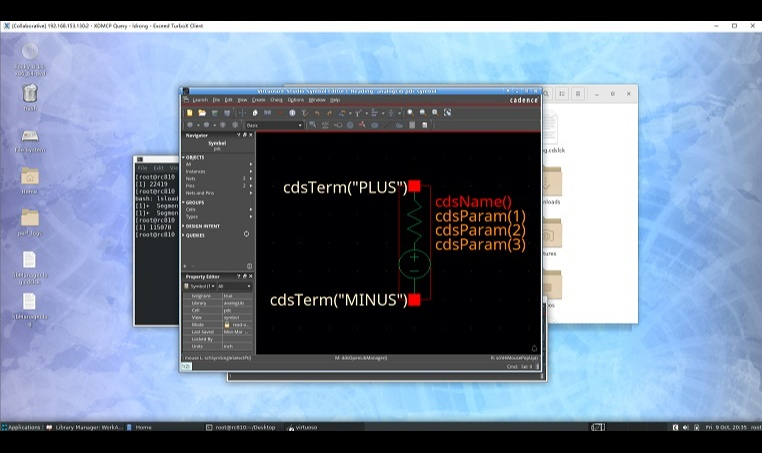The height and width of the screenshot is (453, 762).
Task: Click the Open folder toolbar icon
Action: click(202, 113)
